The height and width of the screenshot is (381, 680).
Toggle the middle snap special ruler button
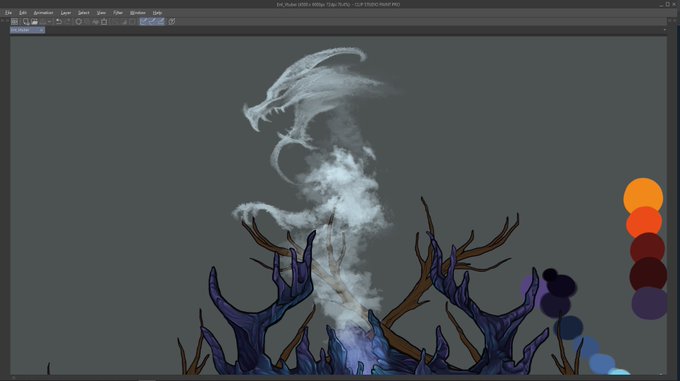click(152, 21)
